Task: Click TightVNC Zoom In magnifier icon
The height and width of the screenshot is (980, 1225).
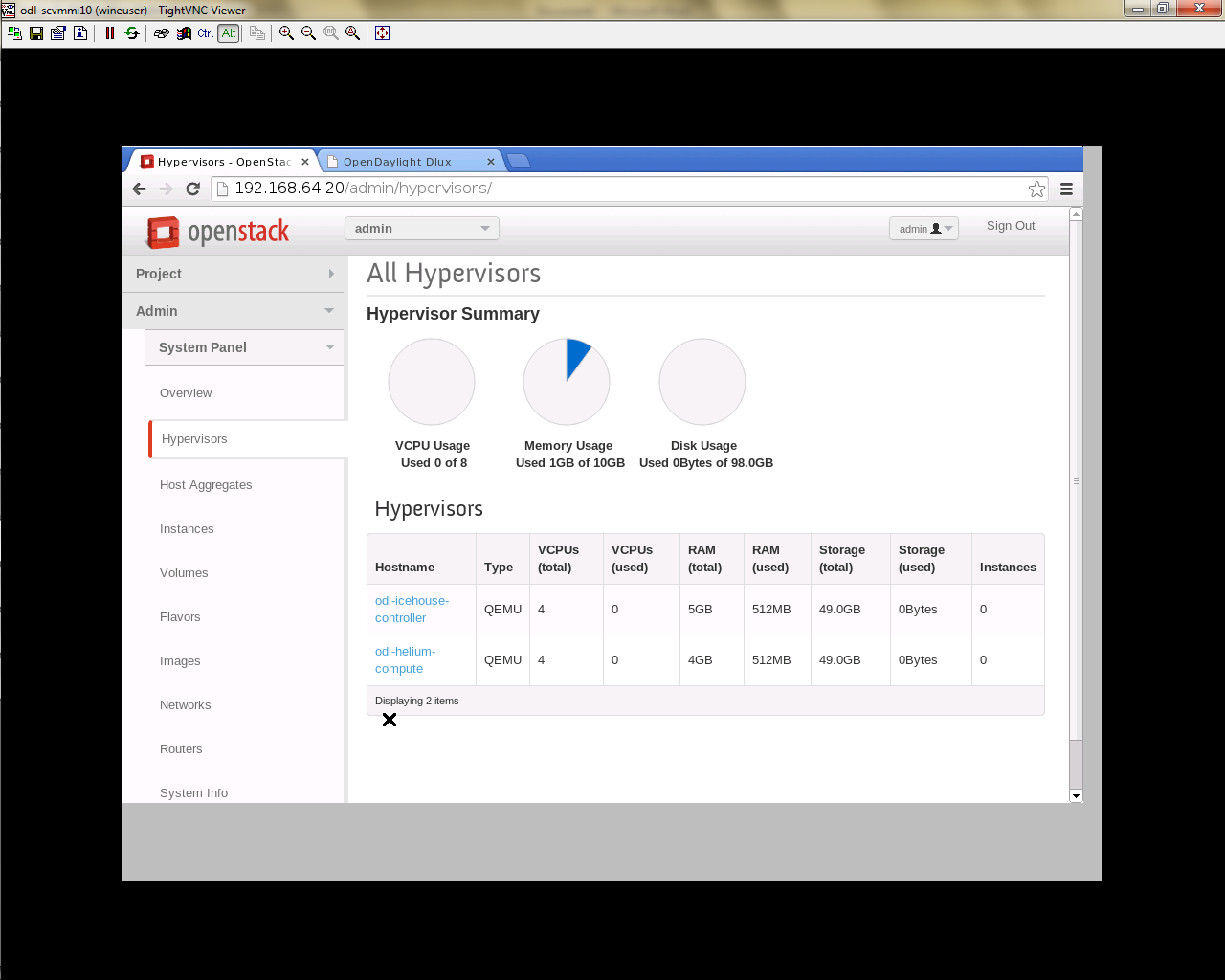Action: coord(286,33)
